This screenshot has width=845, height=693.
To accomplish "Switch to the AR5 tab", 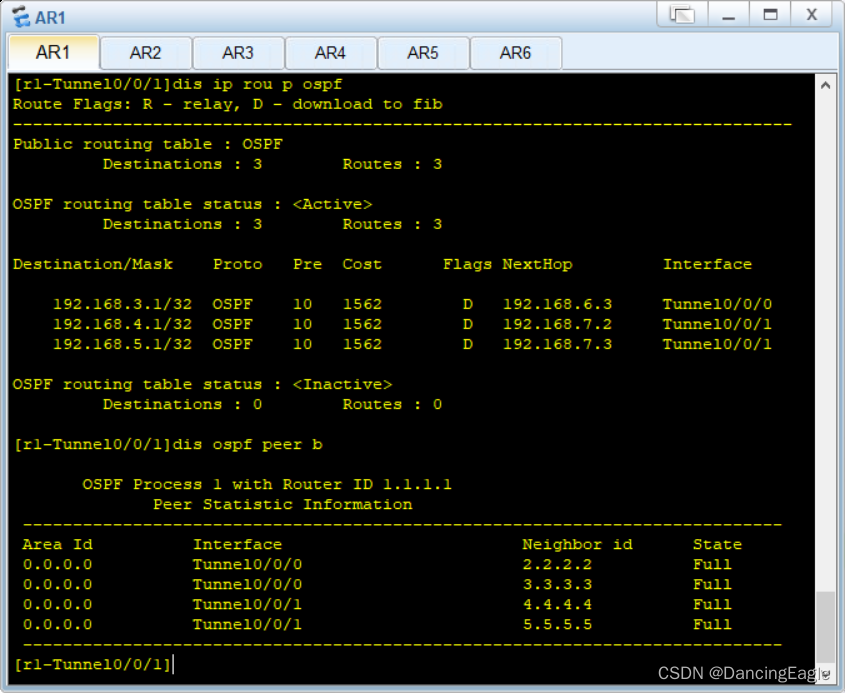I will (422, 53).
